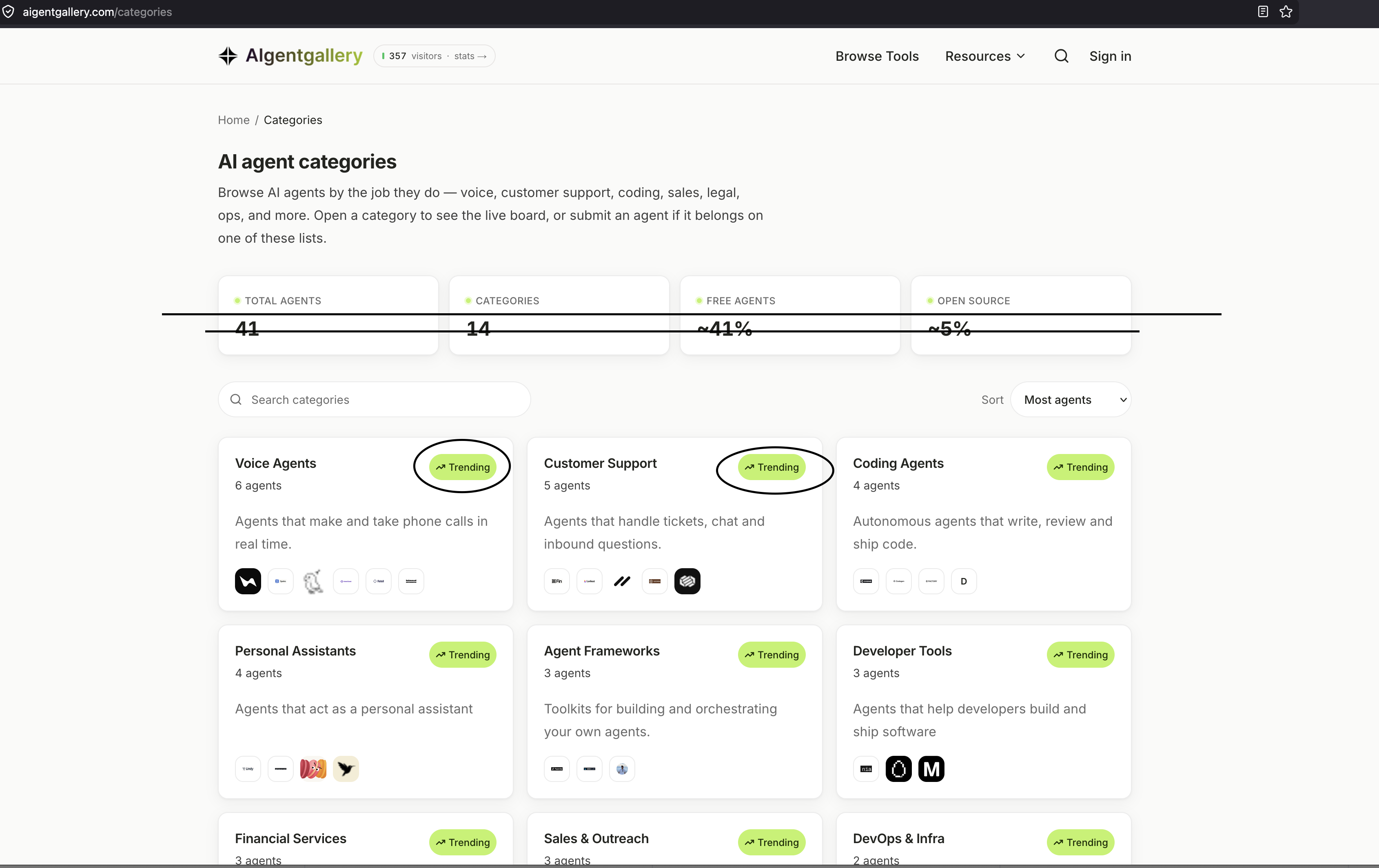Click the Trending badge on DevOps & Infra

[1081, 842]
